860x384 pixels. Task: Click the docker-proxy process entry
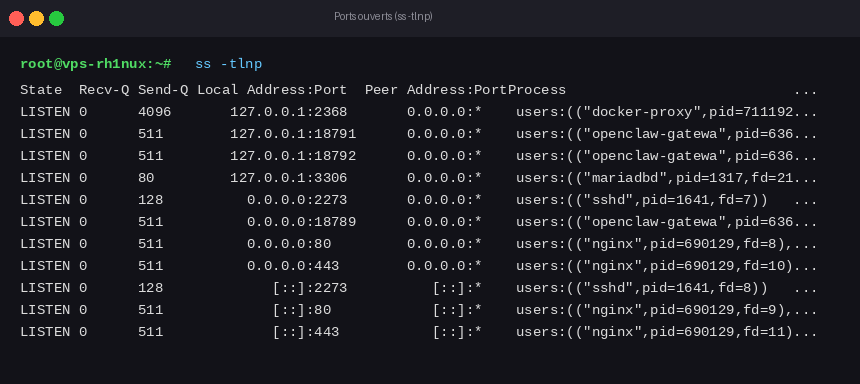[666, 112]
